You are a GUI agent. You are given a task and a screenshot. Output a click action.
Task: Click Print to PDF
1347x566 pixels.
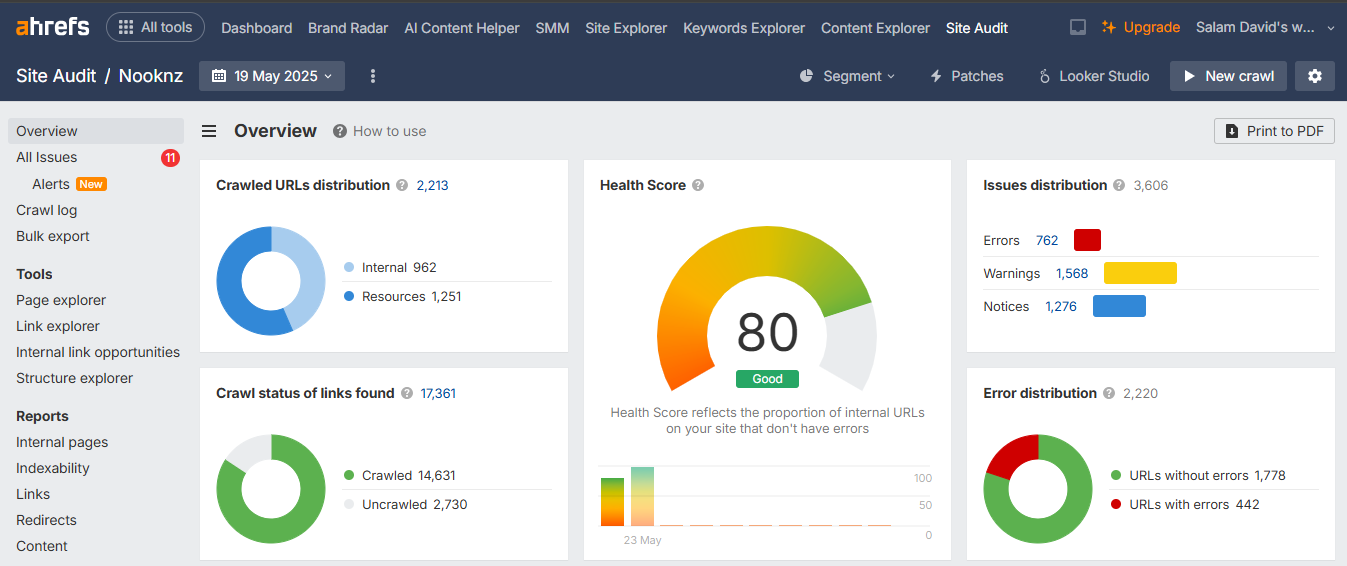[x=1274, y=131]
